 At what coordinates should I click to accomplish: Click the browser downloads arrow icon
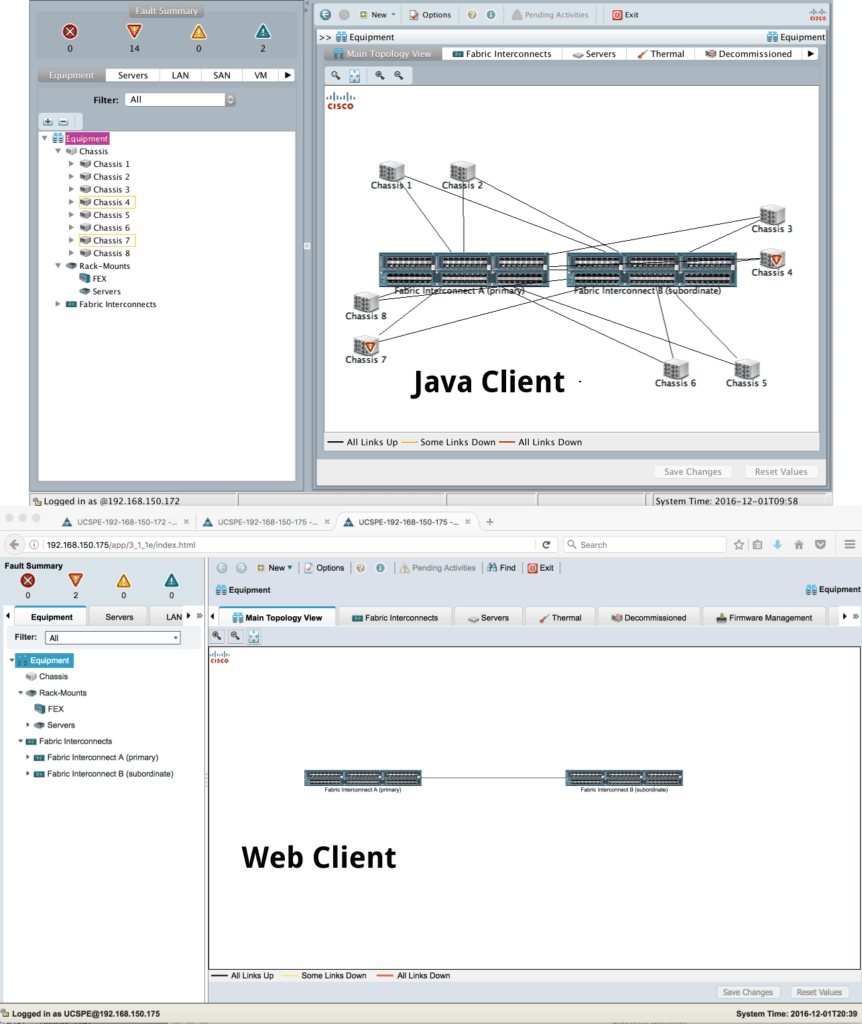(777, 545)
